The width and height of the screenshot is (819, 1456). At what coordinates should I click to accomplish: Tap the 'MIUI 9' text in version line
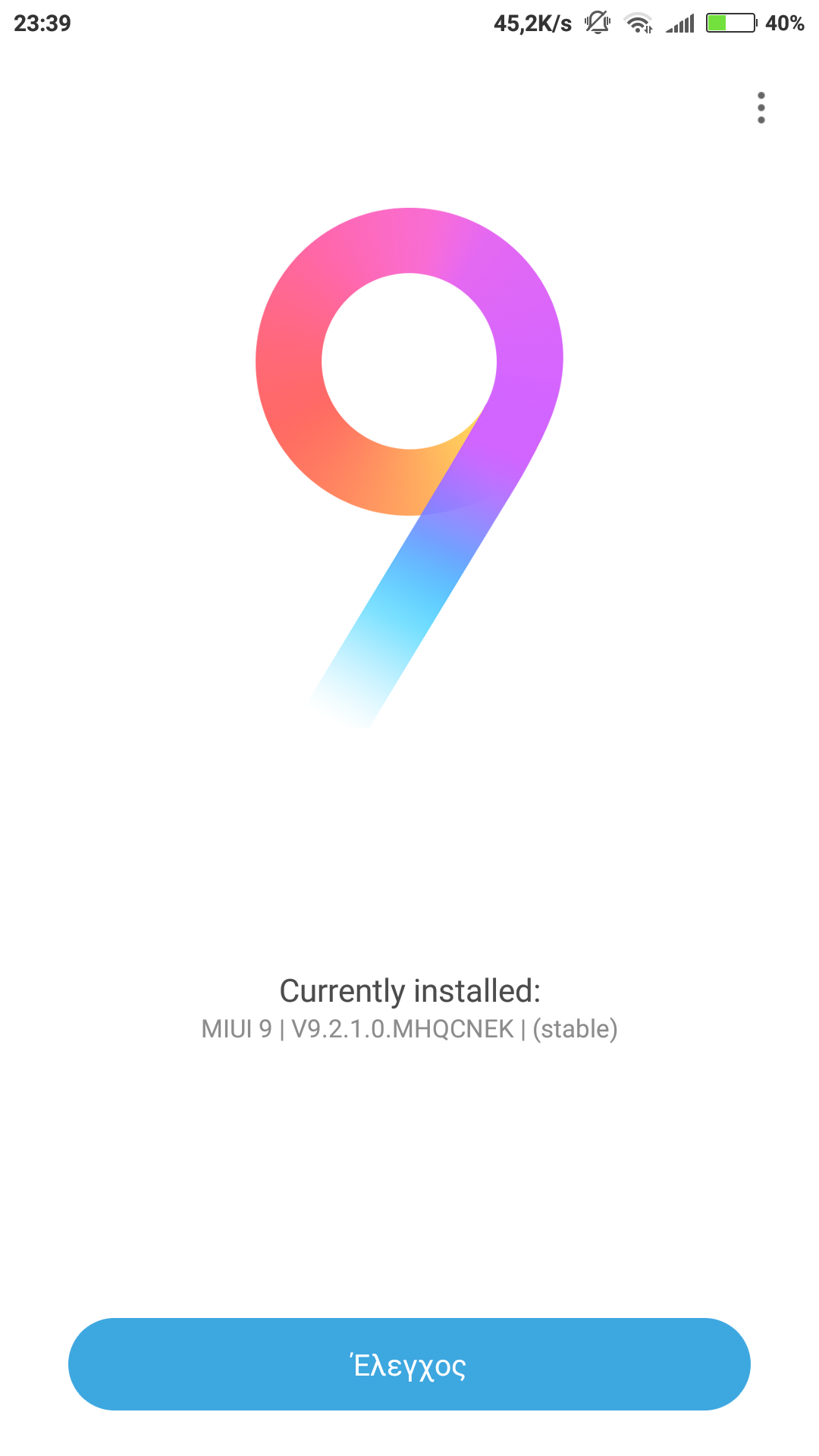[x=237, y=1029]
